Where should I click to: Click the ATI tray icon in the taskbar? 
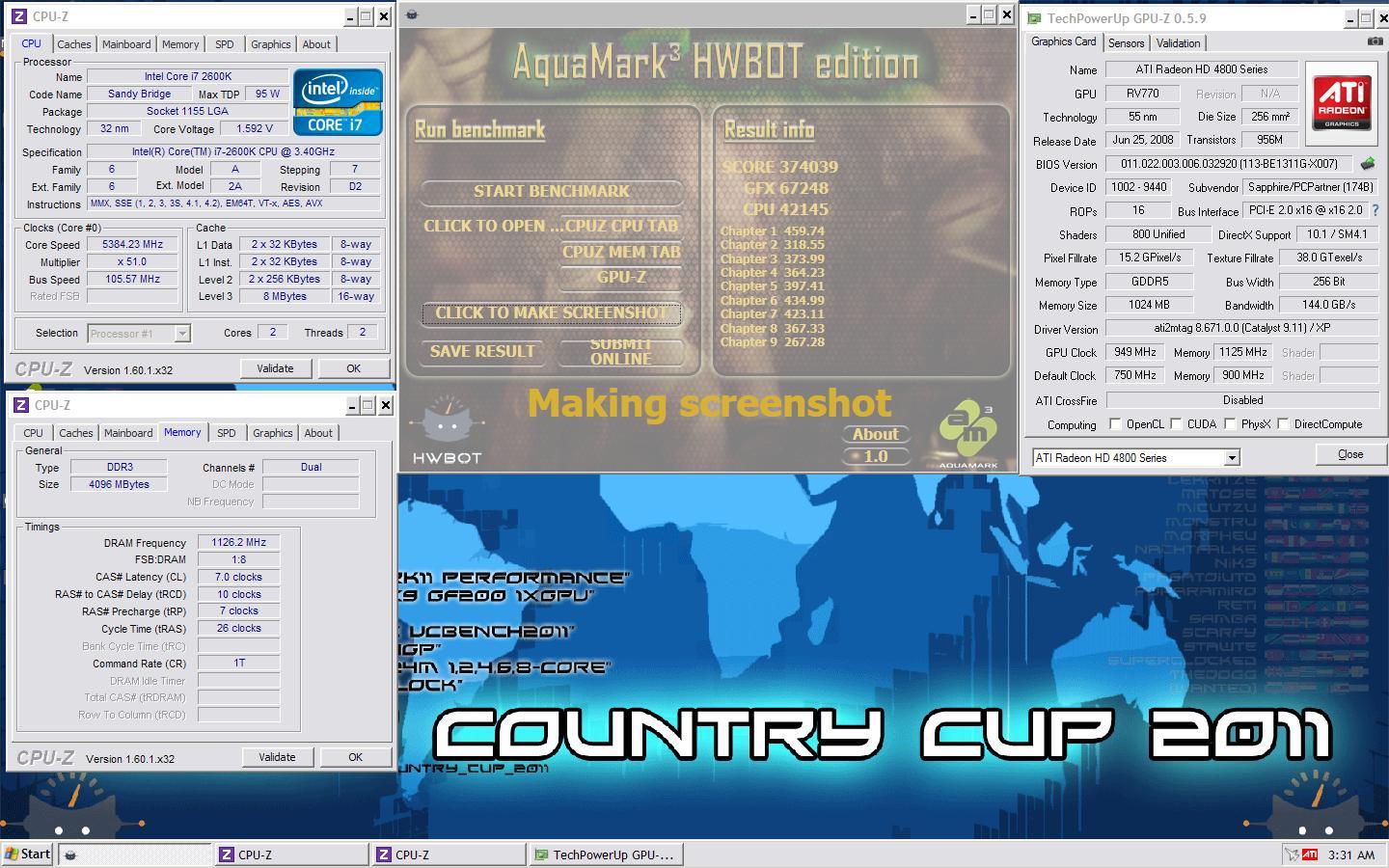click(1309, 854)
